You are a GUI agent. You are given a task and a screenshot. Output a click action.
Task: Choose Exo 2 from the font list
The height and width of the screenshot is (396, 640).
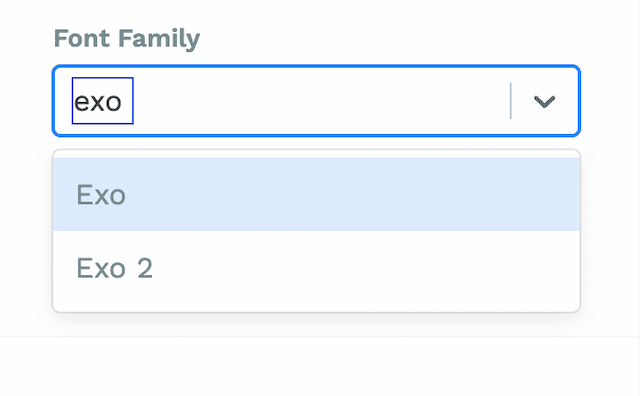(x=316, y=268)
